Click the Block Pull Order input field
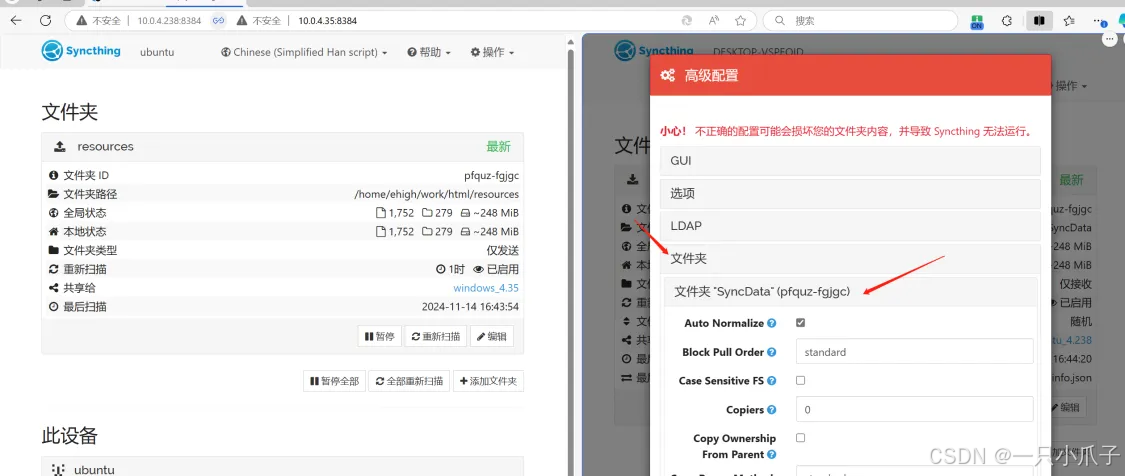This screenshot has height=476, width=1125. tap(915, 353)
